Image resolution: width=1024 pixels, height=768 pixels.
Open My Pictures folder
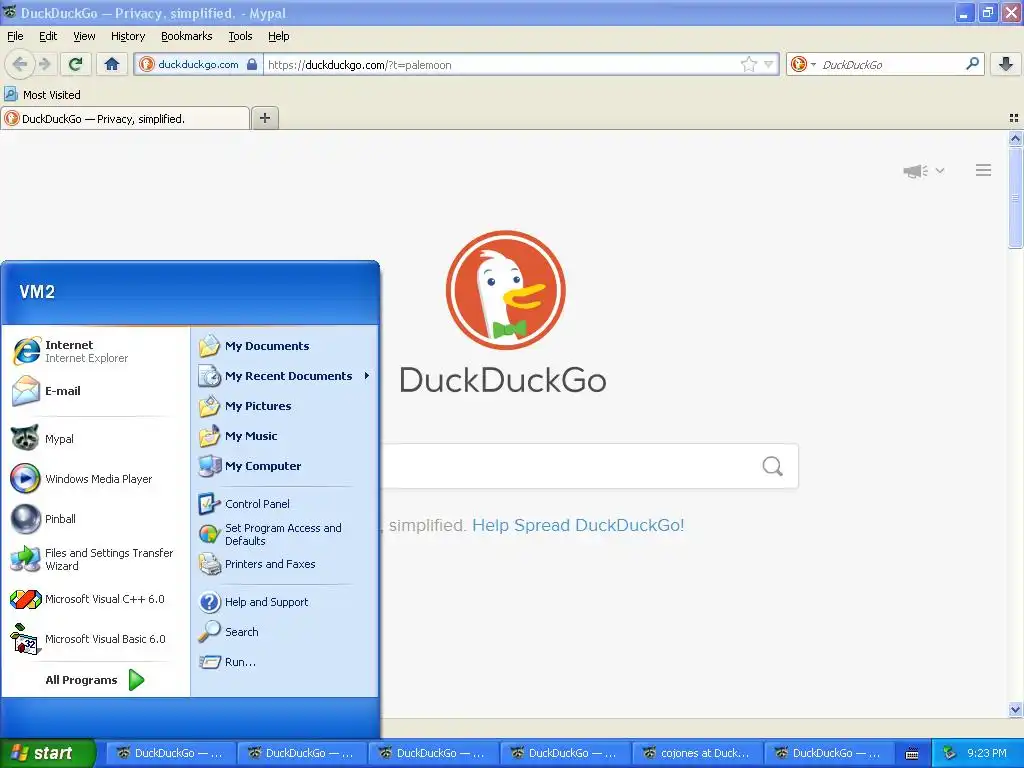[x=284, y=406]
